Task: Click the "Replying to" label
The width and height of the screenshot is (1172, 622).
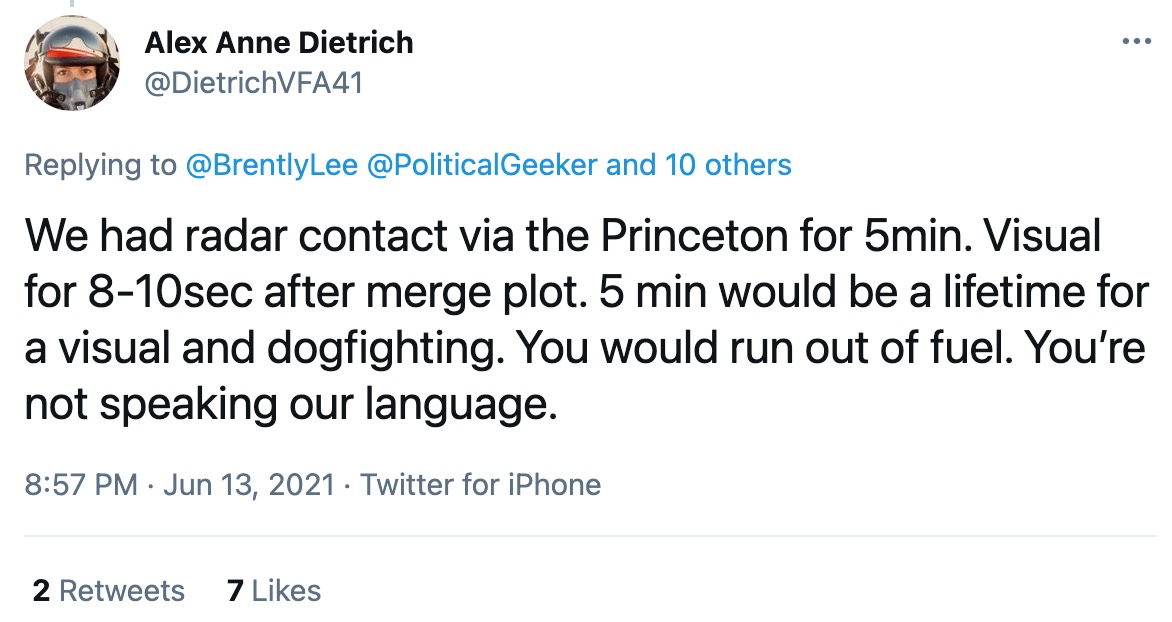Action: click(100, 165)
